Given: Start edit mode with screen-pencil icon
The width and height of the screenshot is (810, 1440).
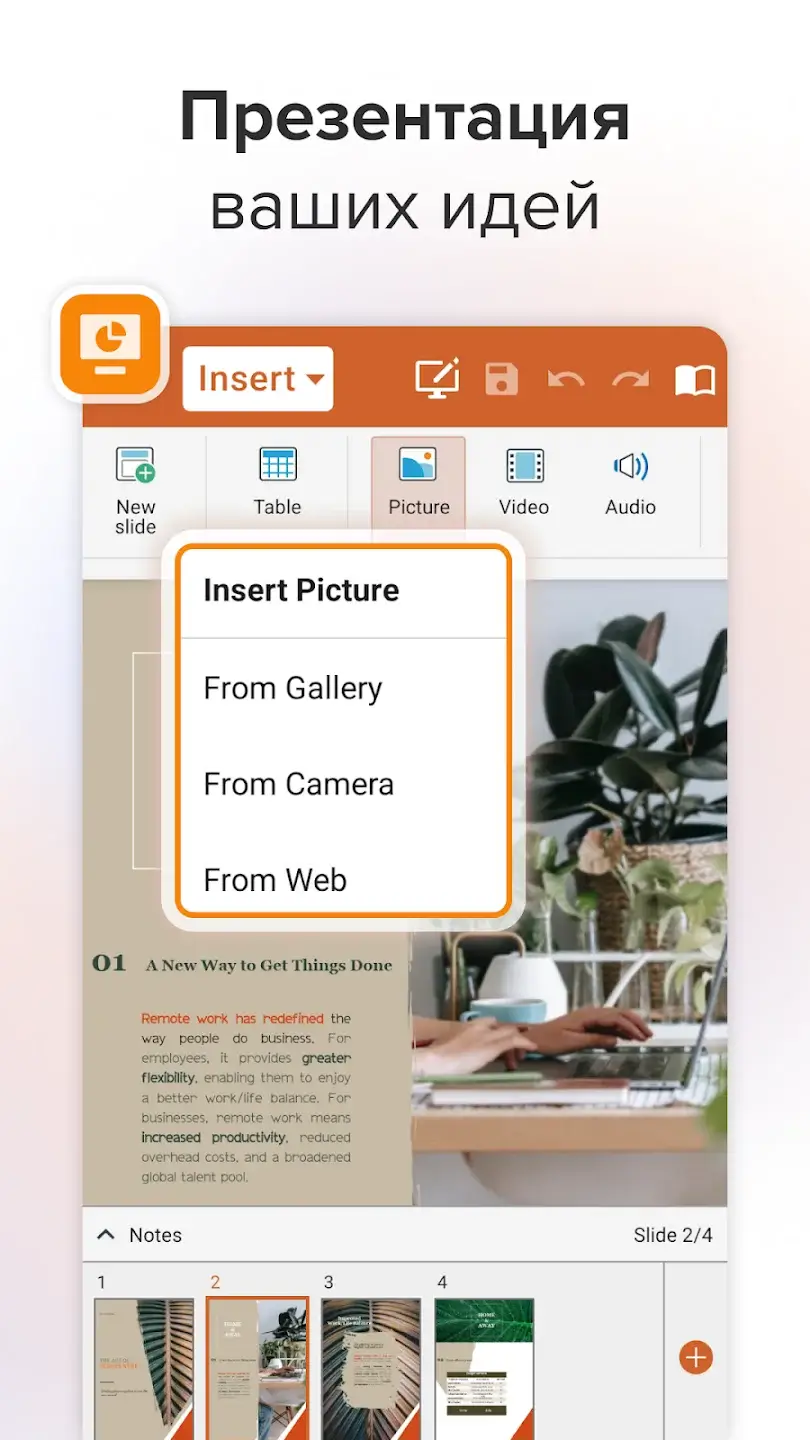Looking at the screenshot, I should point(437,379).
